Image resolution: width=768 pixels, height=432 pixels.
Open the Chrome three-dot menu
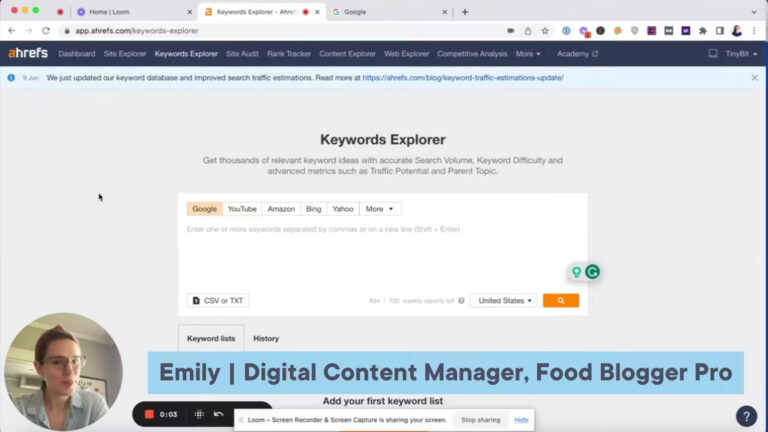tap(754, 30)
